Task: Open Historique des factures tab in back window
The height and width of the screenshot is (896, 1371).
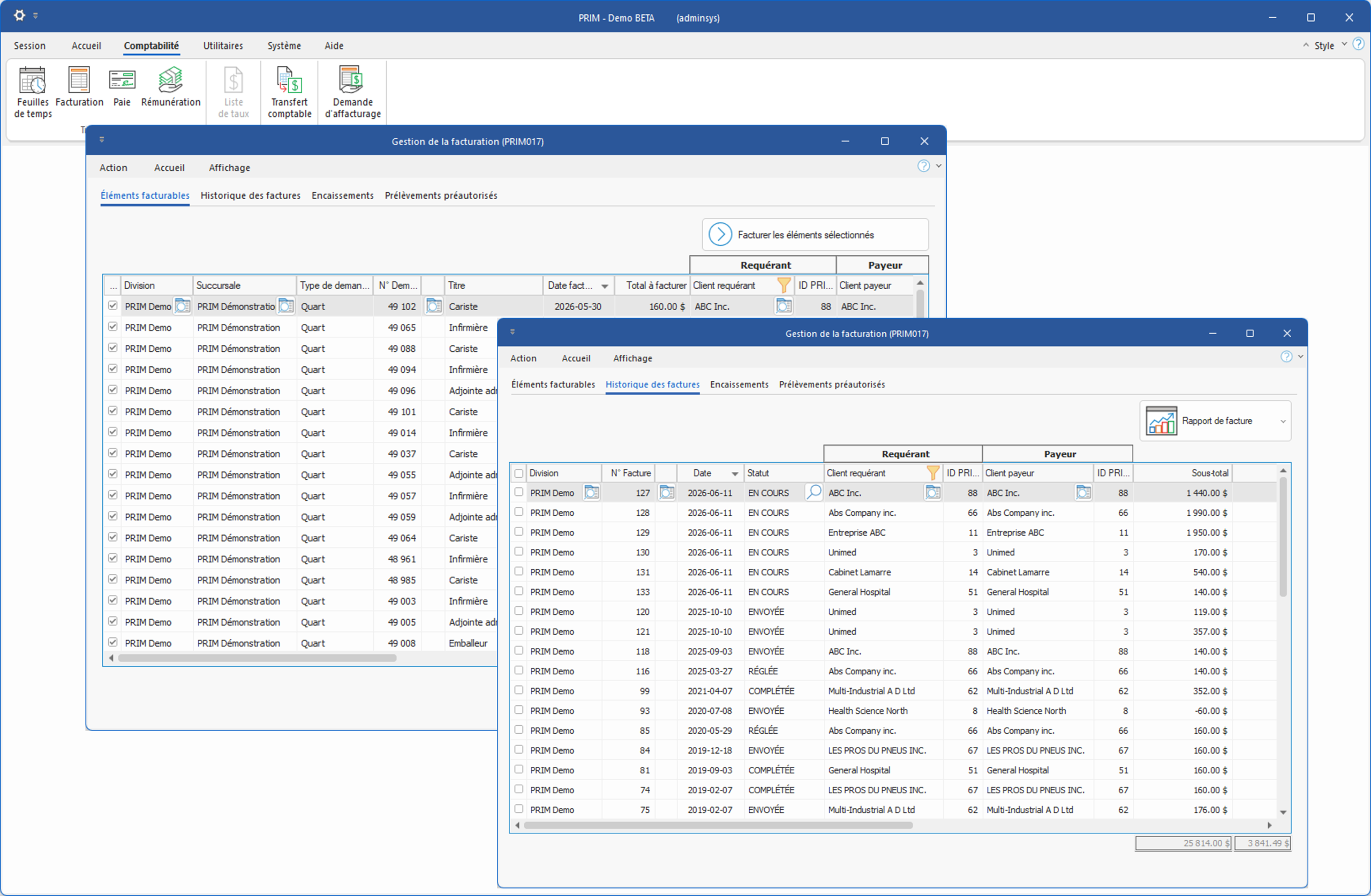Action: click(251, 195)
